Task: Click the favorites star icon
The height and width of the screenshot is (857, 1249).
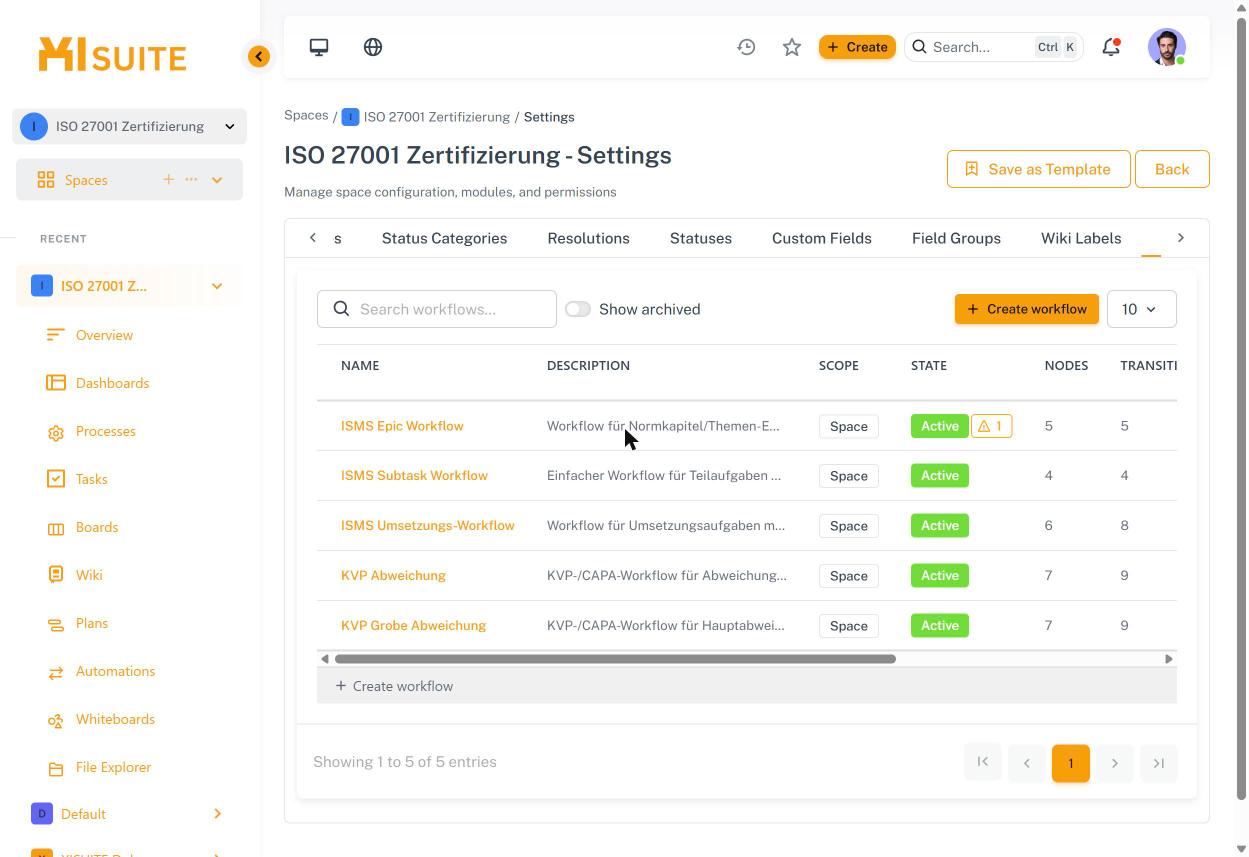Action: click(792, 47)
